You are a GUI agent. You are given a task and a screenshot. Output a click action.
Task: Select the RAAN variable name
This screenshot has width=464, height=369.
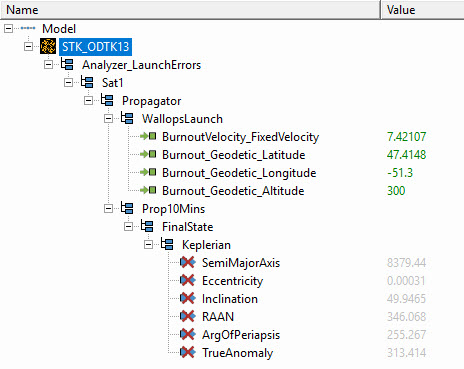[218, 317]
